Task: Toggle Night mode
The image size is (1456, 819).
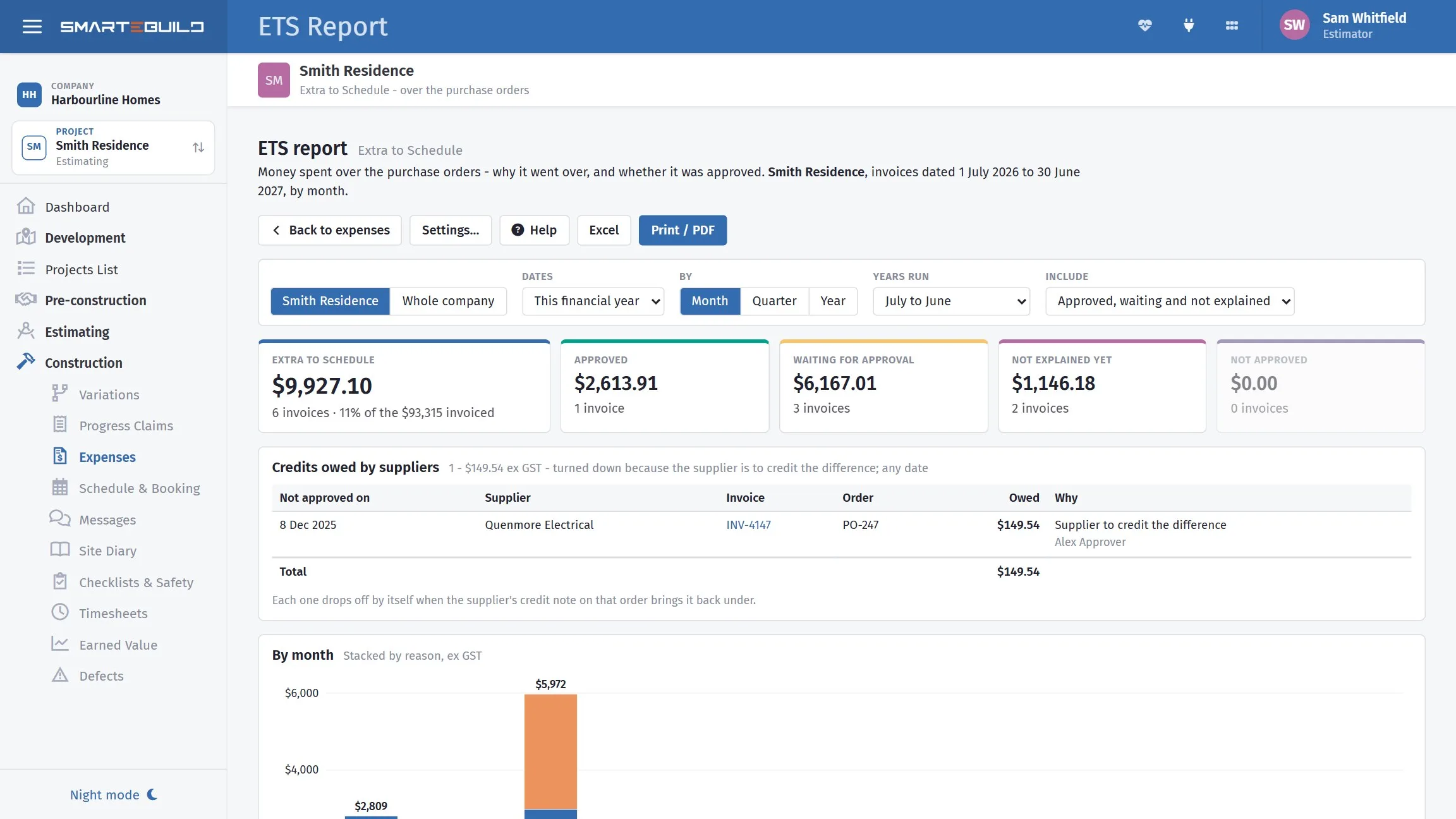Action: [114, 794]
